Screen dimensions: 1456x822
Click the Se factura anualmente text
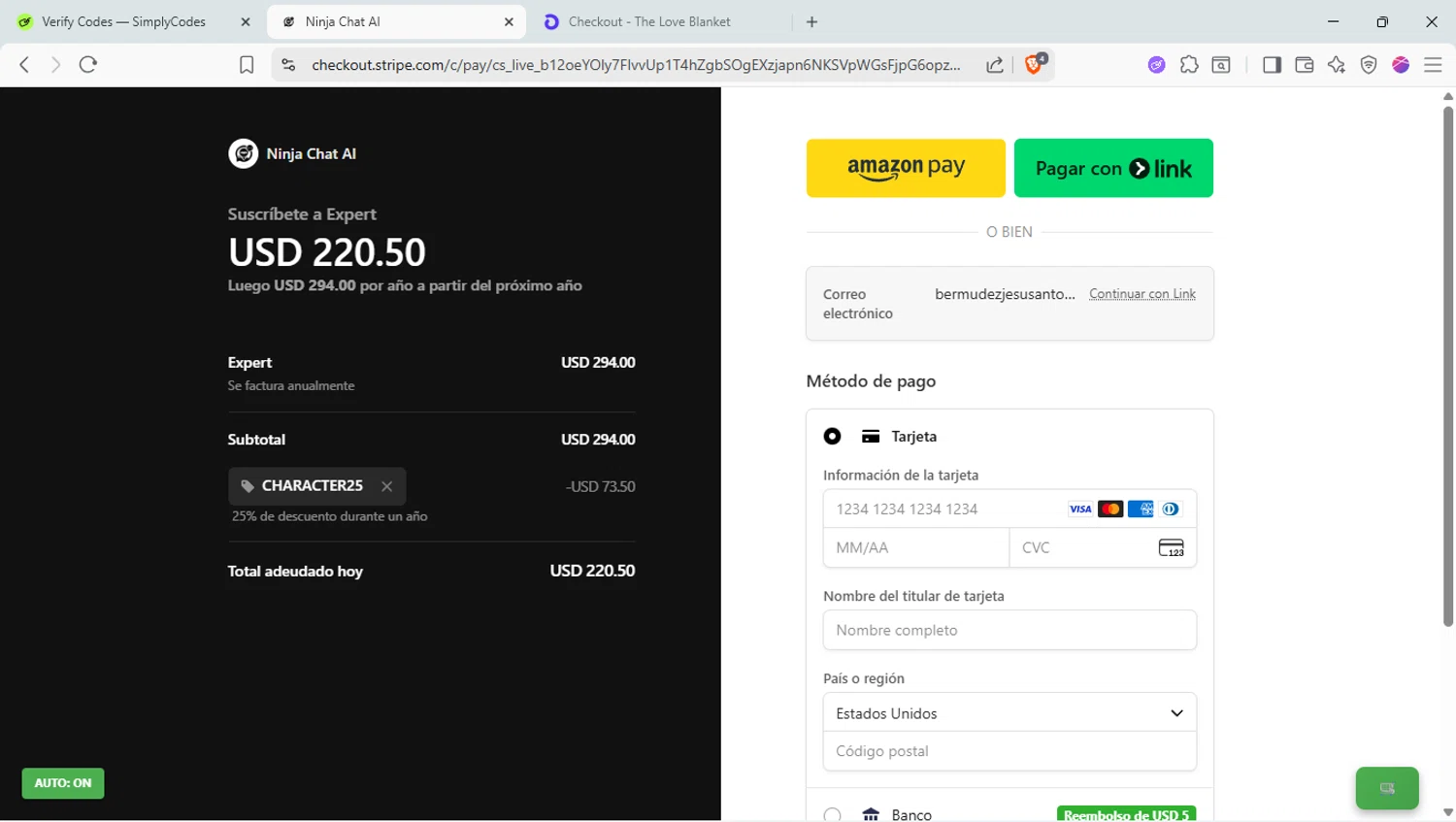[x=291, y=385]
